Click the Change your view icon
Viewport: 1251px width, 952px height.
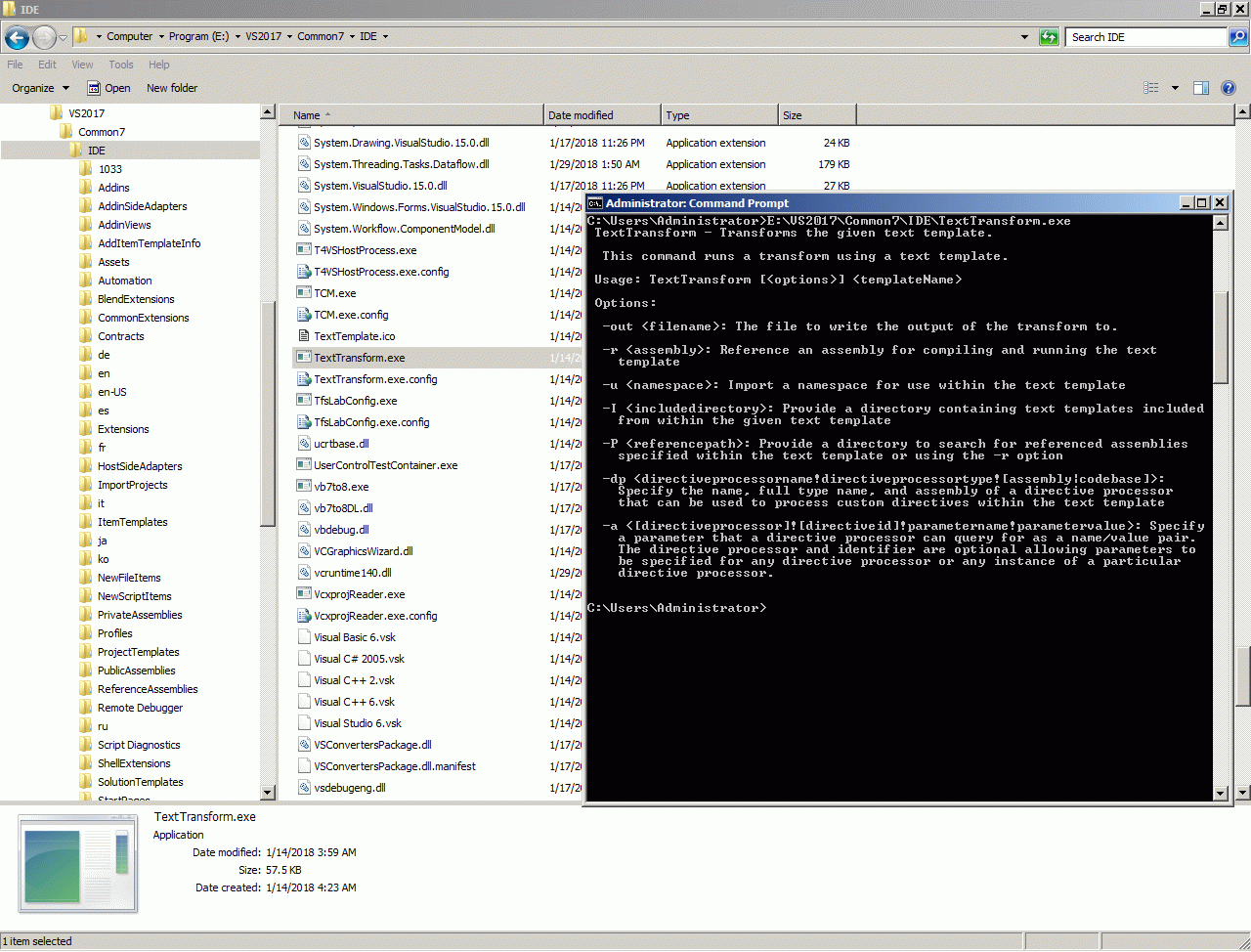click(x=1151, y=88)
